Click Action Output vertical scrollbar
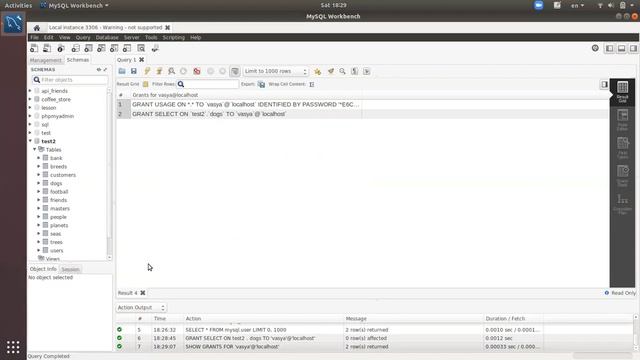640x360 pixels. tap(636, 332)
